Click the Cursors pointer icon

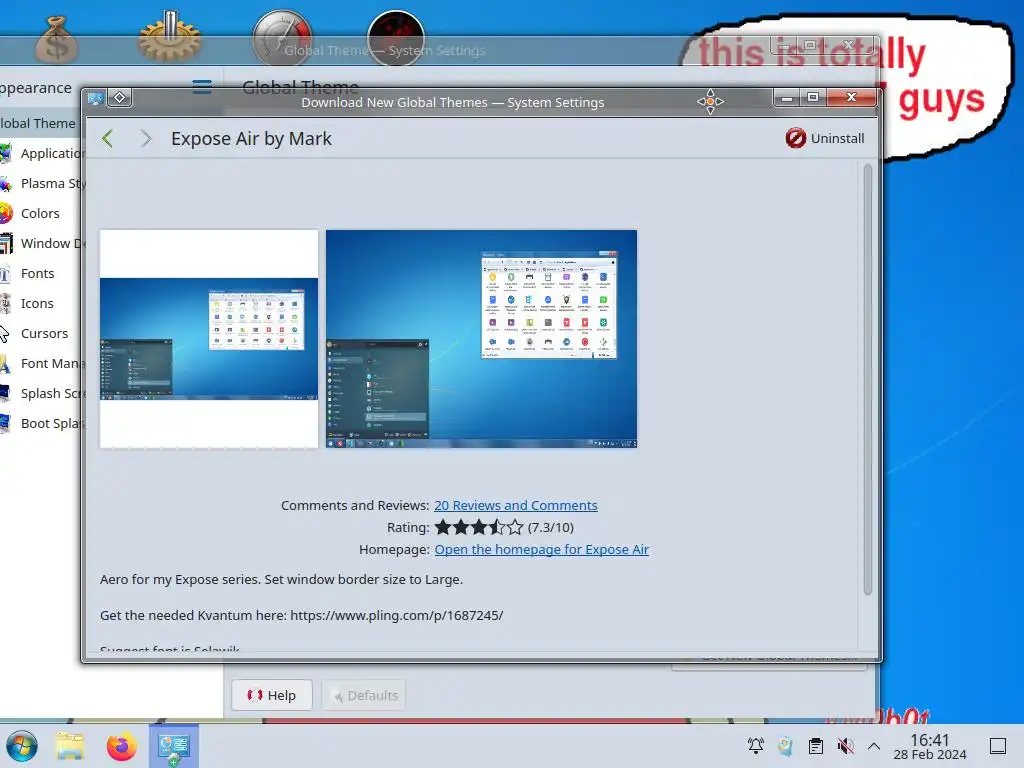coord(4,334)
